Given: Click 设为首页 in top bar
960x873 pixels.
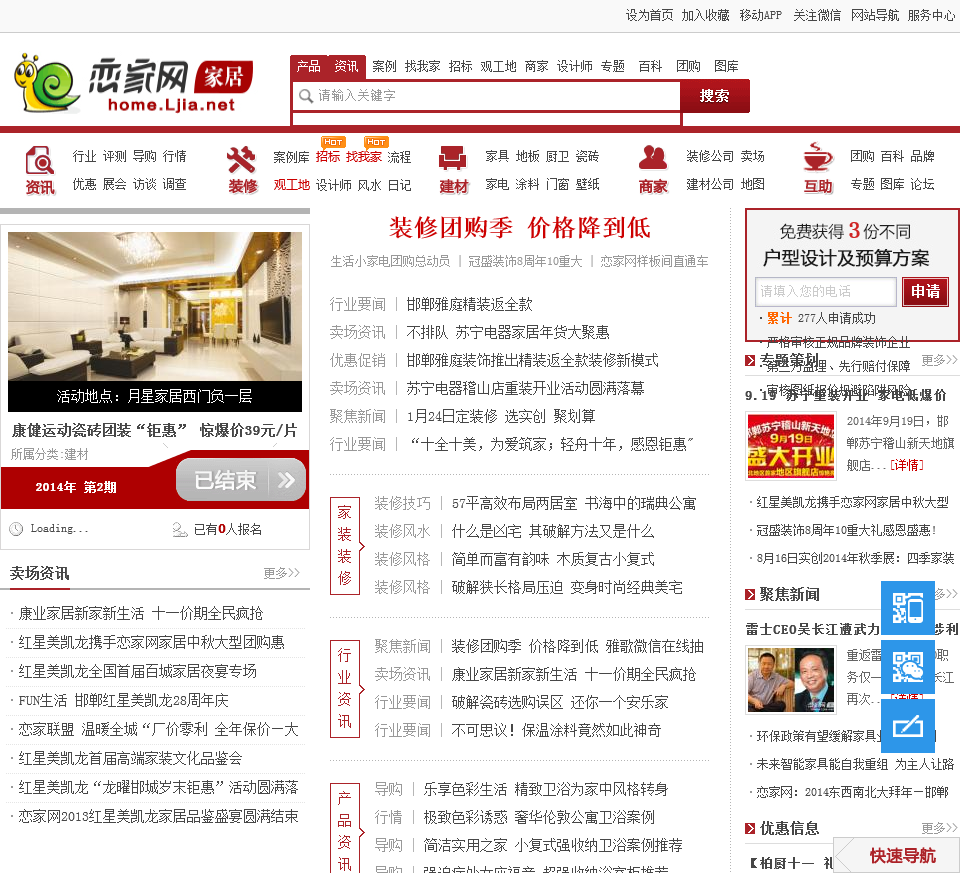Looking at the screenshot, I should [649, 15].
